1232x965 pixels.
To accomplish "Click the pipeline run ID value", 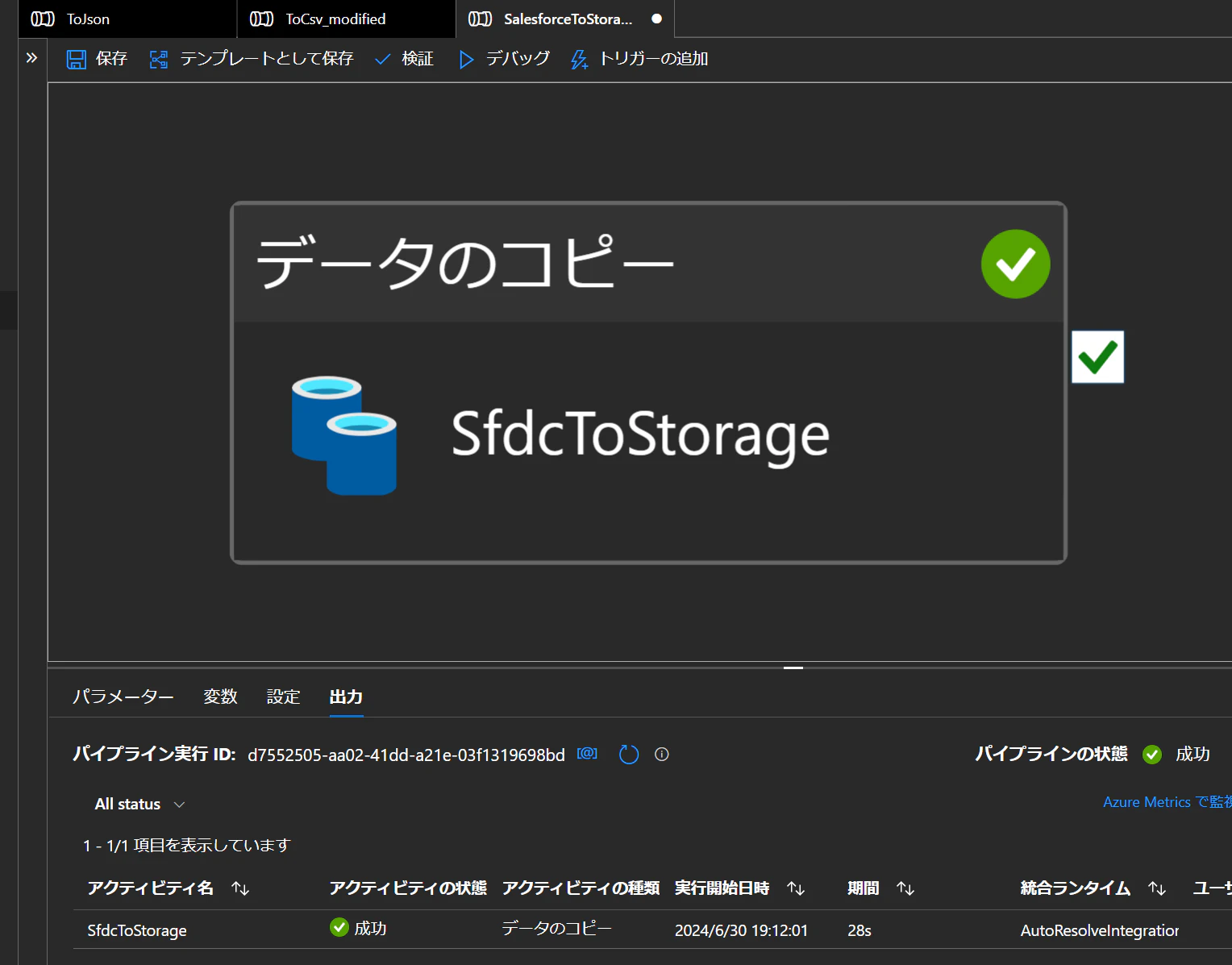I will tap(406, 755).
